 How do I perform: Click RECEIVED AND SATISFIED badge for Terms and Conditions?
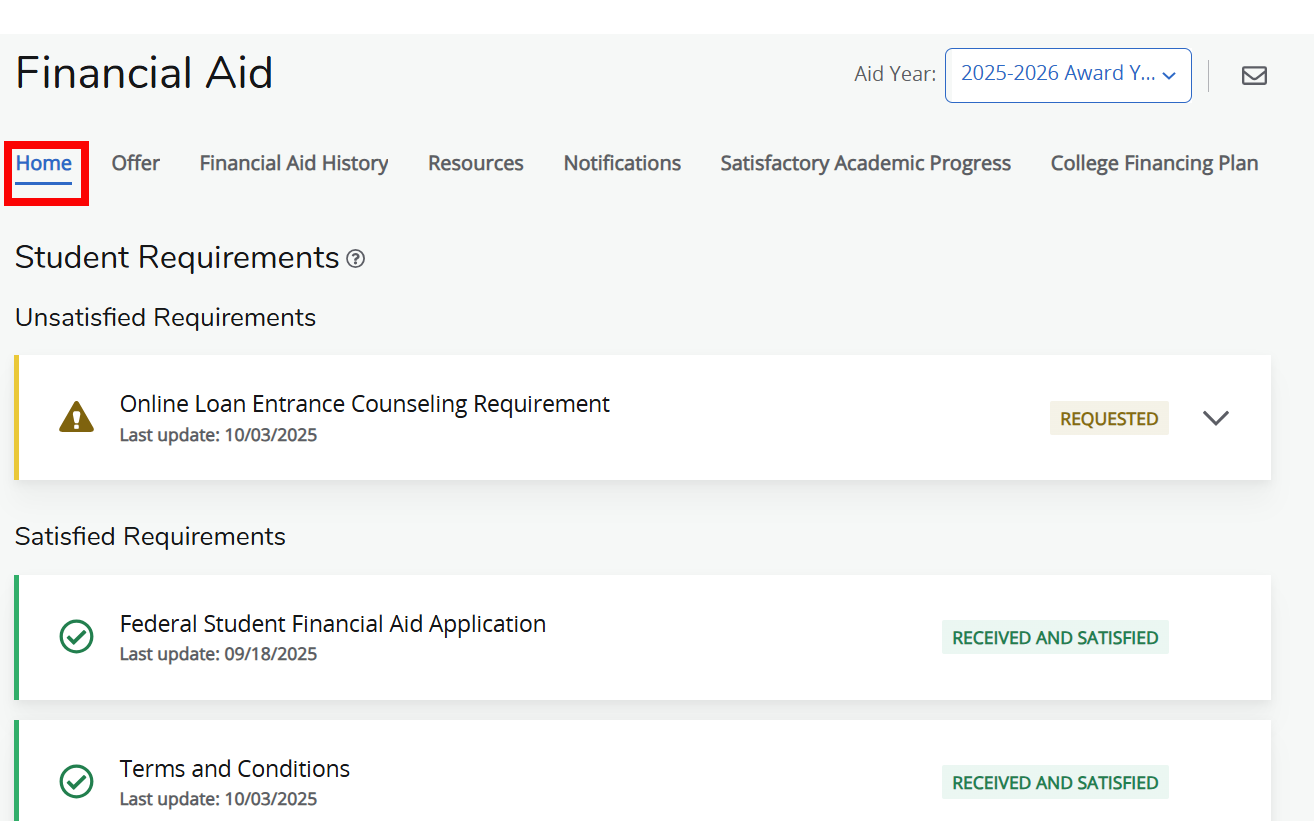click(1055, 782)
